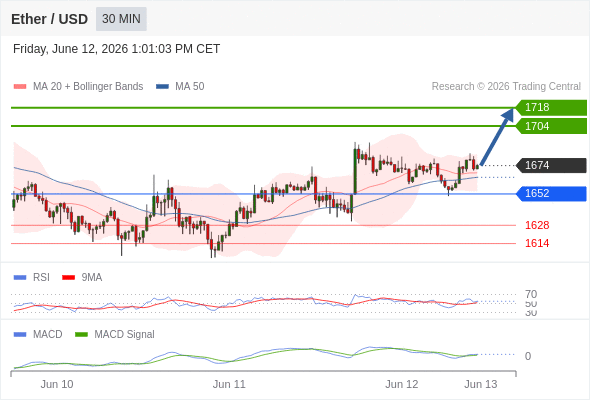Image resolution: width=590 pixels, height=400 pixels.
Task: Click the green 1704 resistance price tag
Action: pyautogui.click(x=551, y=126)
